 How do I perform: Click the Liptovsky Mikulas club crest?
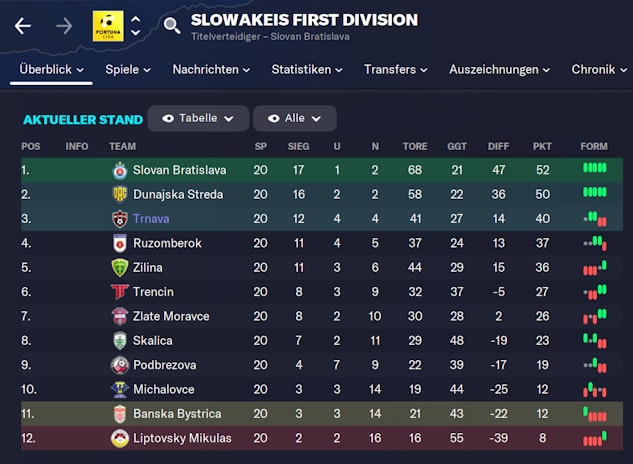(x=119, y=438)
